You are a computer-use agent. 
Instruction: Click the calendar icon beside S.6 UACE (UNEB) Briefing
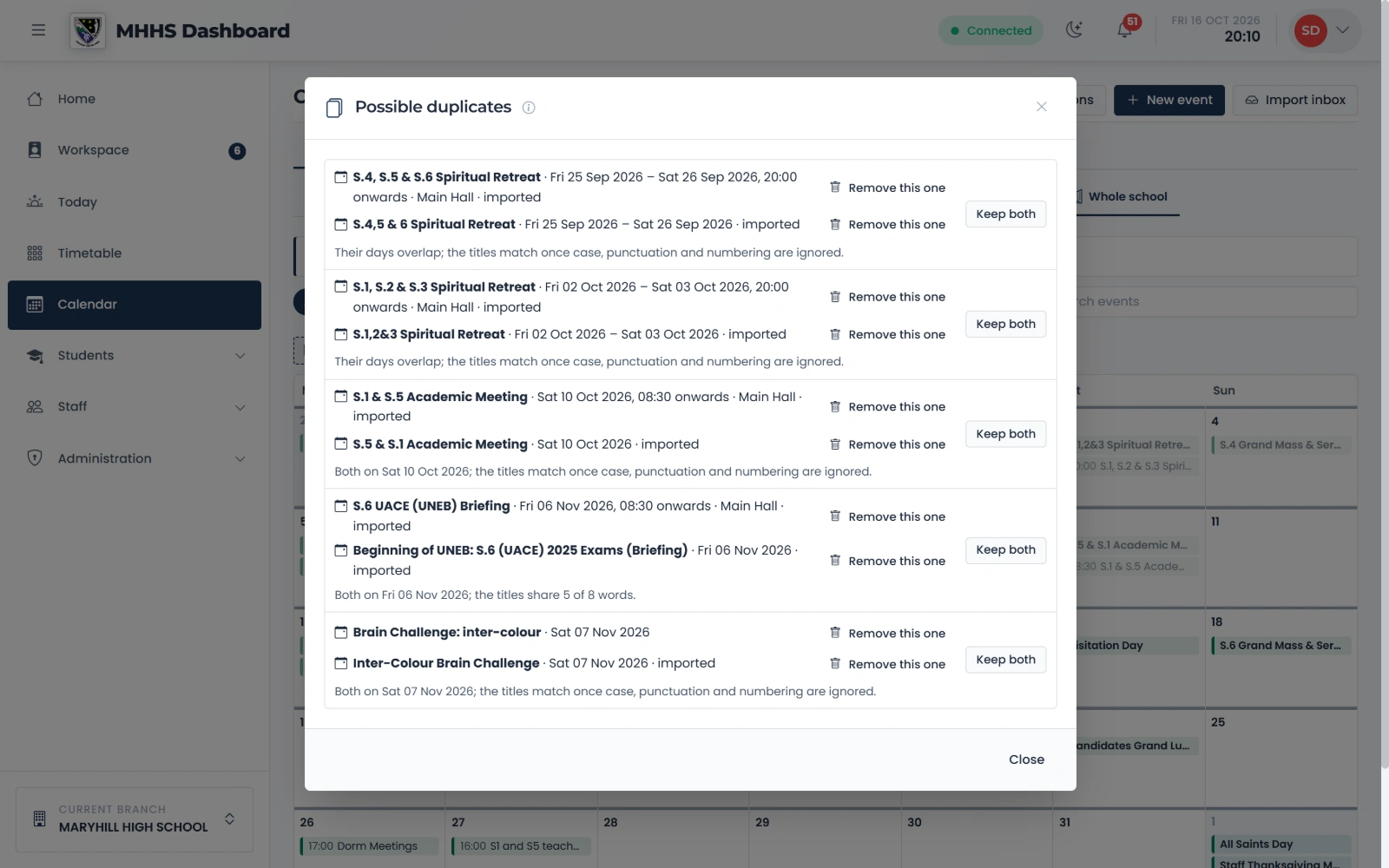pos(341,506)
